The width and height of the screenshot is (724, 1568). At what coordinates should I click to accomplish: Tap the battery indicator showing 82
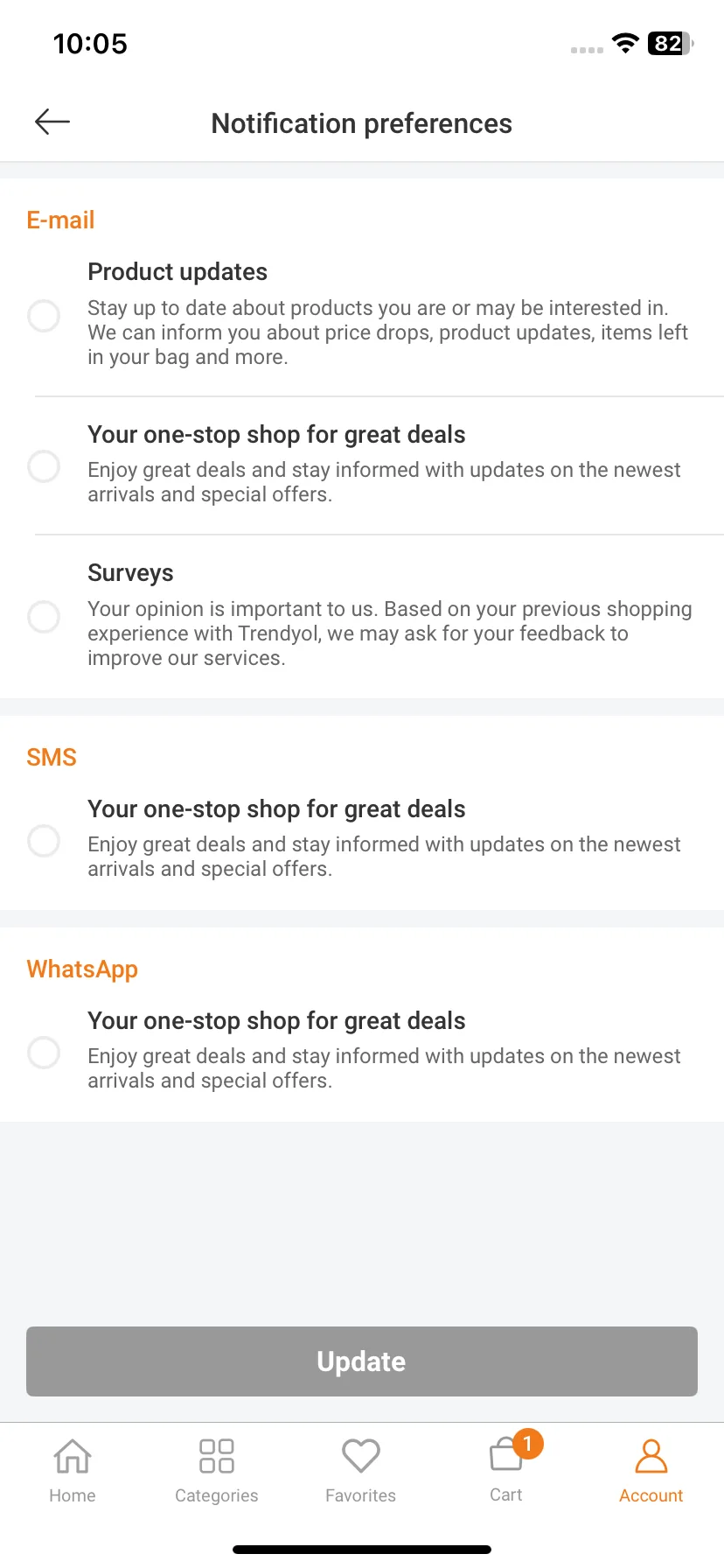click(670, 43)
